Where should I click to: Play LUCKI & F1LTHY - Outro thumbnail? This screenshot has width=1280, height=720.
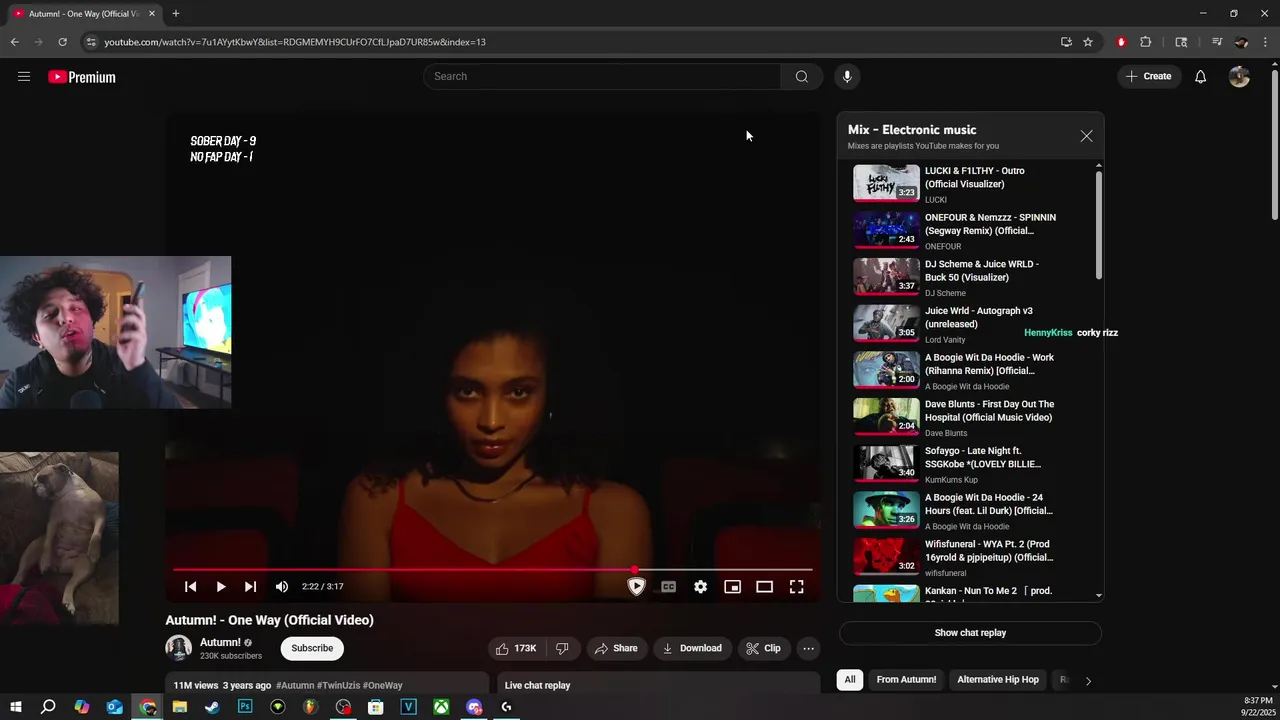[886, 183]
